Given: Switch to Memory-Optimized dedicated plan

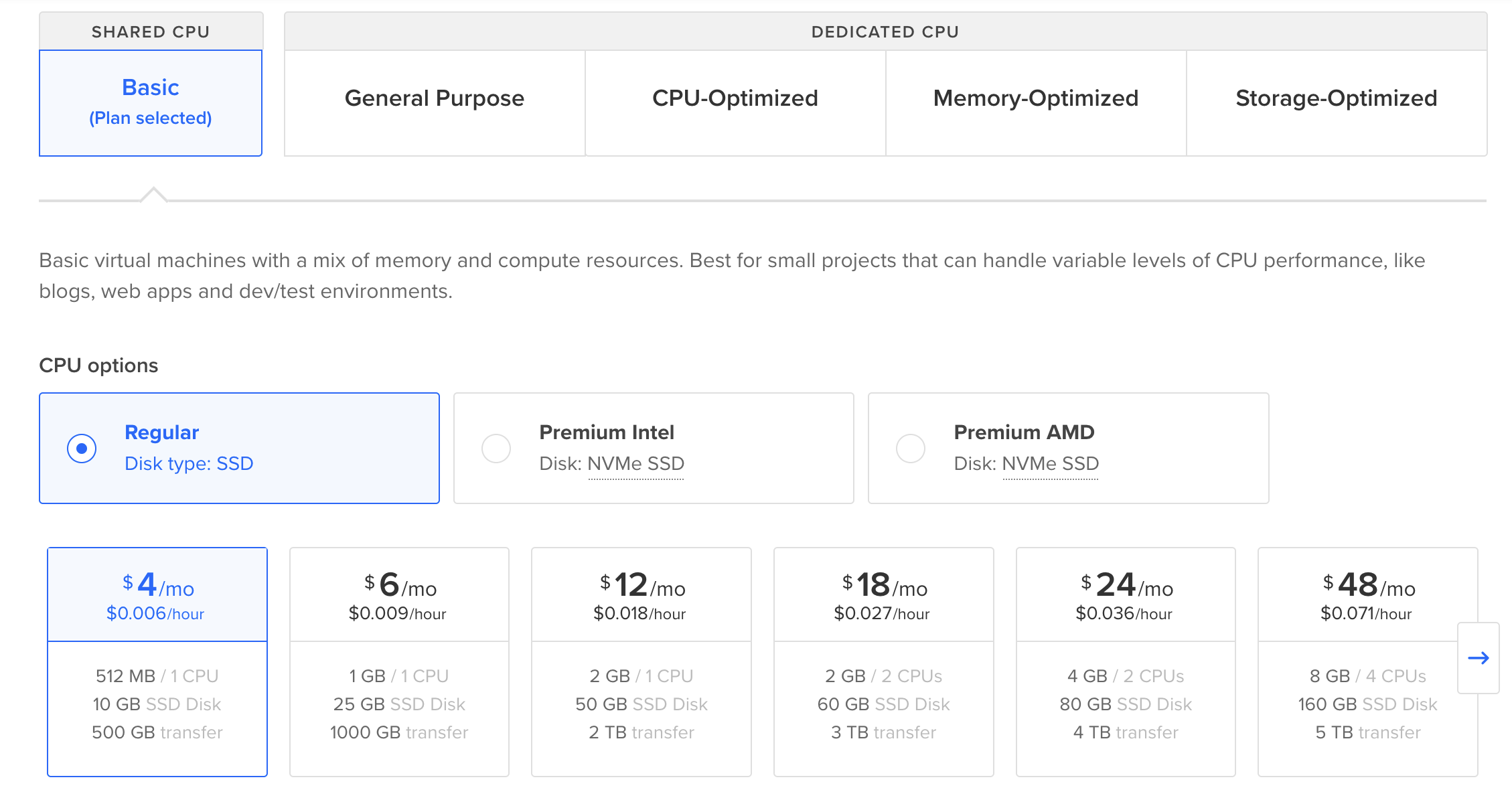Looking at the screenshot, I should pos(1036,97).
